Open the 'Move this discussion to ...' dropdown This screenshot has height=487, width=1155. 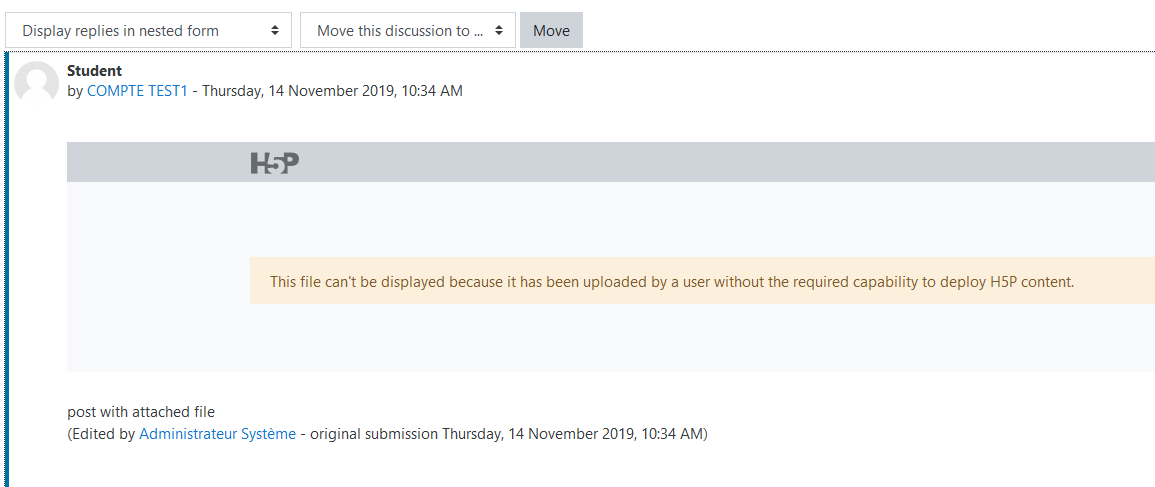(x=407, y=30)
